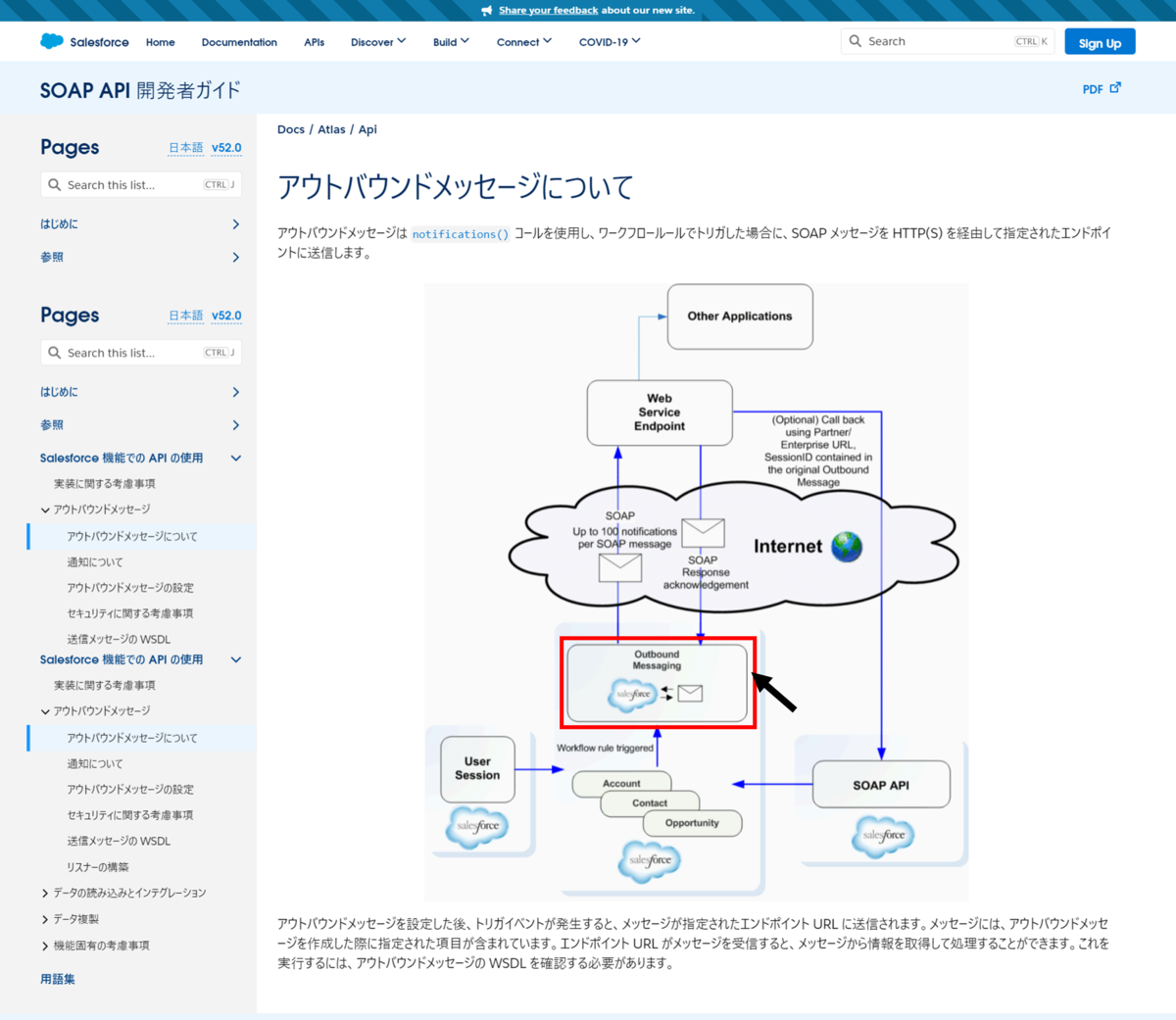This screenshot has height=1020, width=1176.
Task: Click the SOAP API 開発者ガイド title
Action: (140, 90)
